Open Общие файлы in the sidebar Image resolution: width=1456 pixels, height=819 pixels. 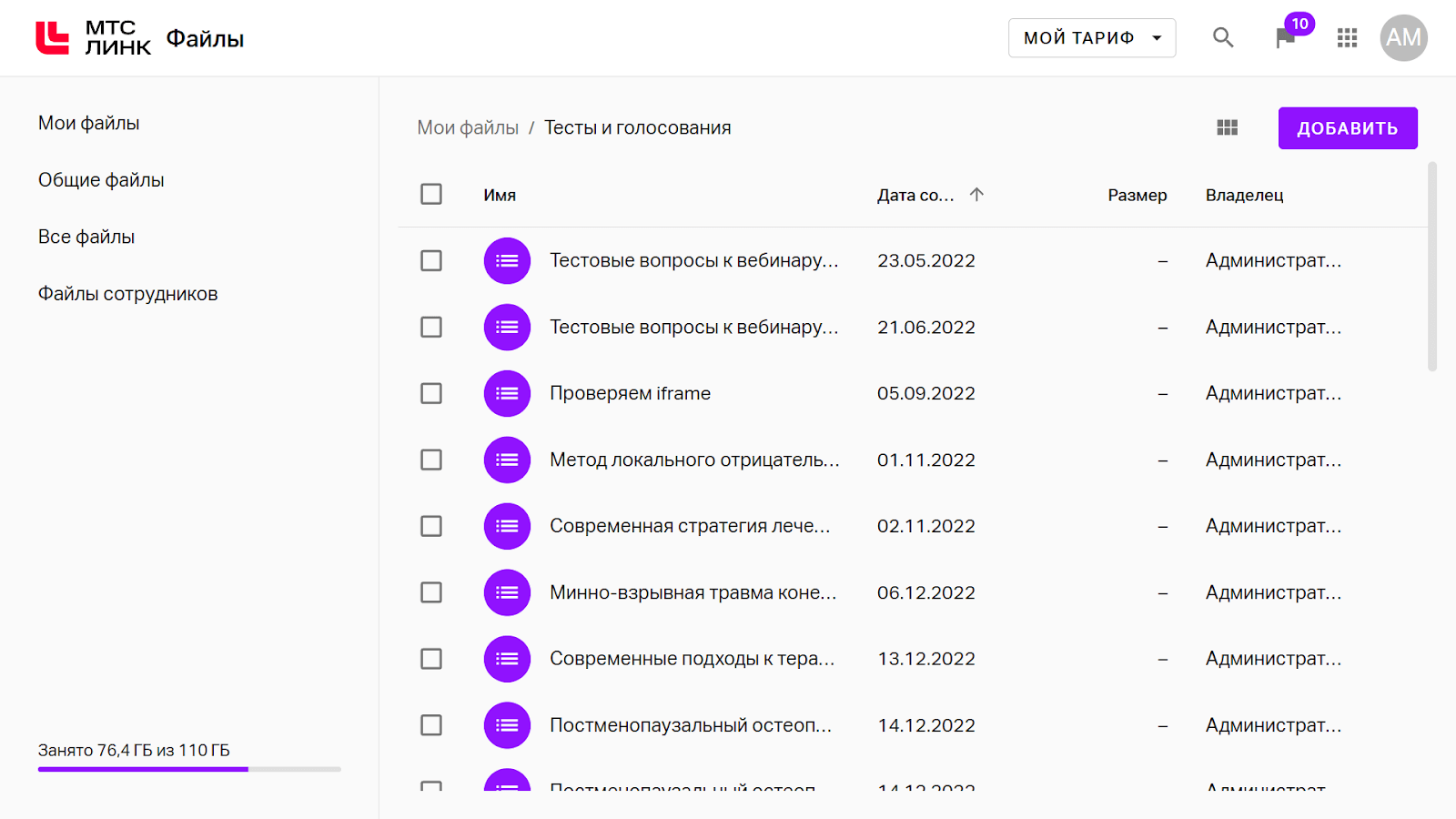pyautogui.click(x=101, y=180)
